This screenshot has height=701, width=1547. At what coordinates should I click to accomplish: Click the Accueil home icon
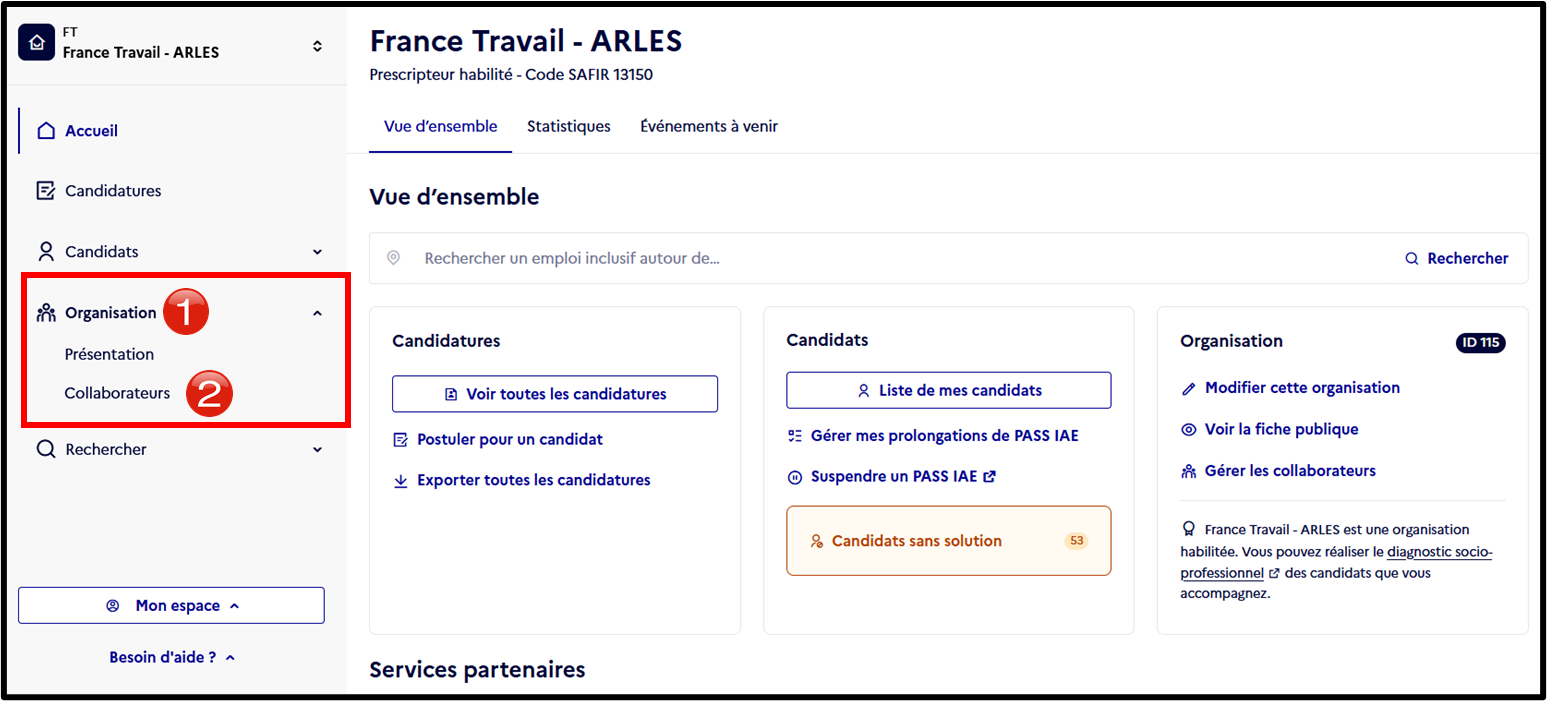[45, 131]
